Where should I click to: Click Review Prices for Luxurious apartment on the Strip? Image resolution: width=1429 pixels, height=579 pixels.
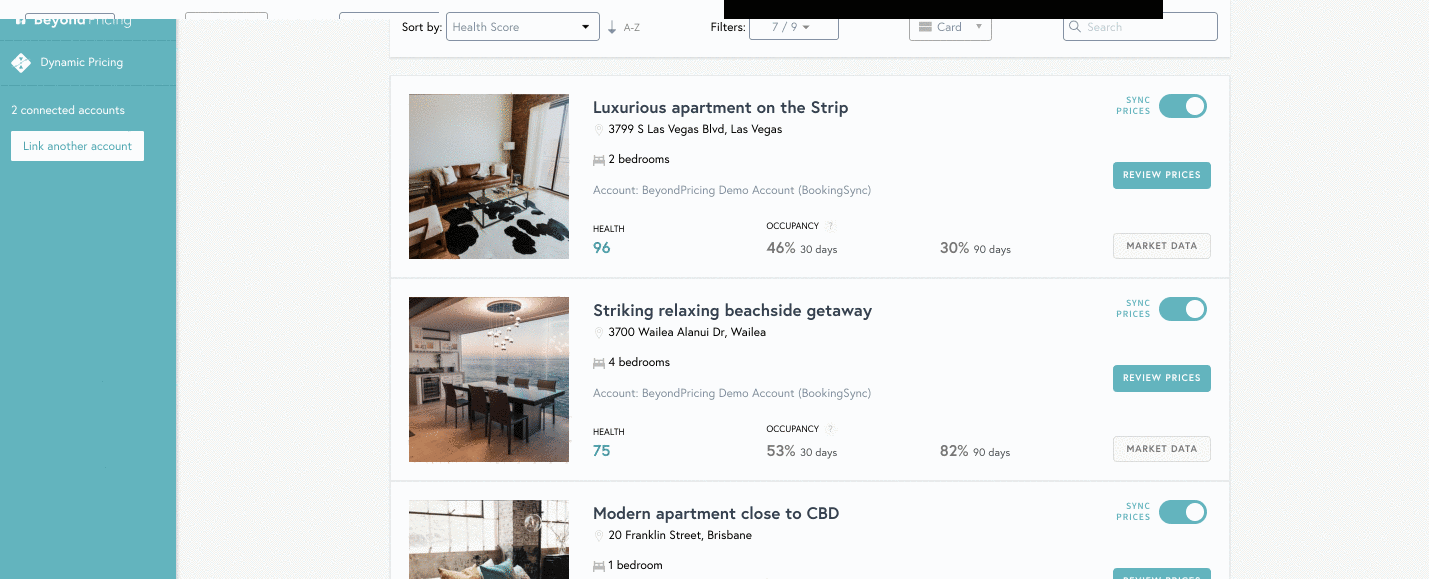point(1162,175)
